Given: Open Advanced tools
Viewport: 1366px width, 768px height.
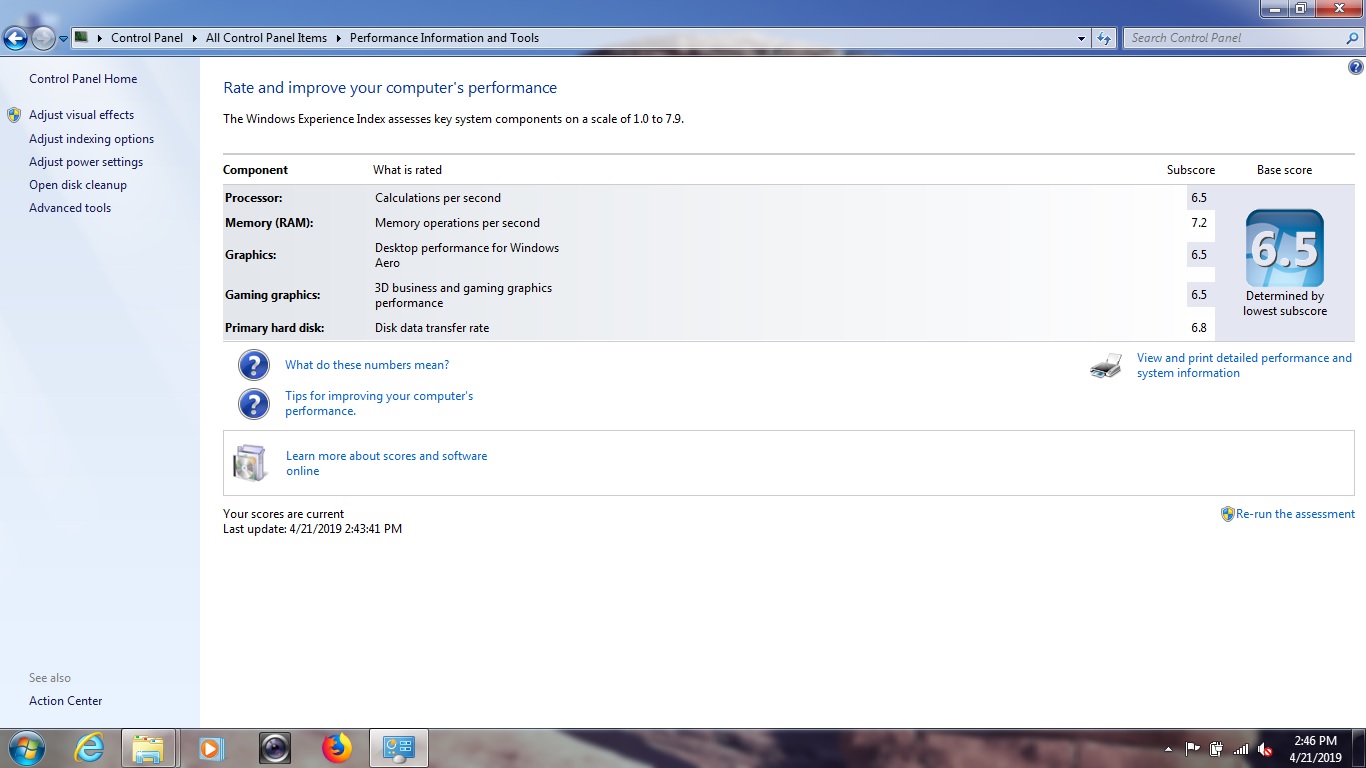Looking at the screenshot, I should click(70, 208).
